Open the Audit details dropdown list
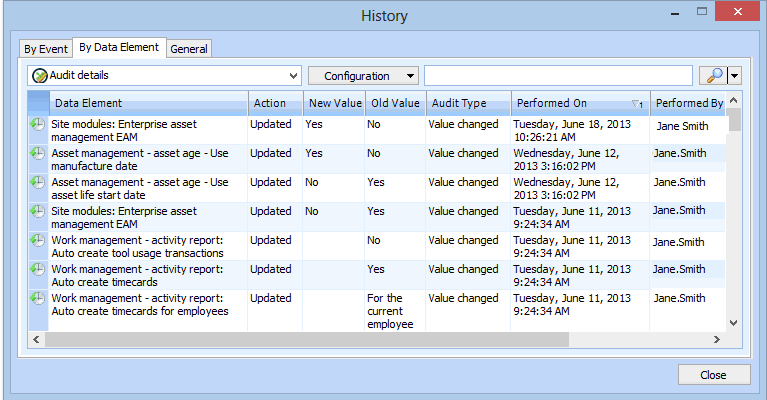This screenshot has width=767, height=400. [293, 76]
